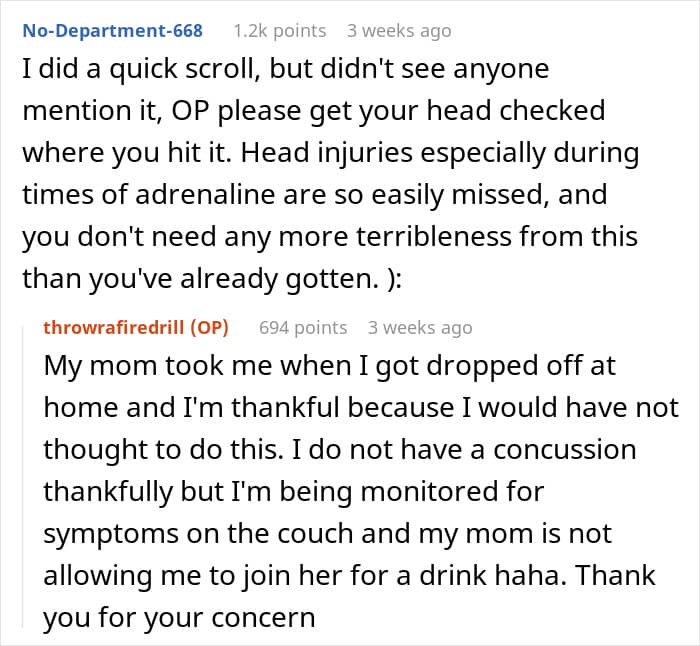Click the phrase "home and I'm thankful"
Image resolution: width=700 pixels, height=646 pixels.
pyautogui.click(x=168, y=407)
